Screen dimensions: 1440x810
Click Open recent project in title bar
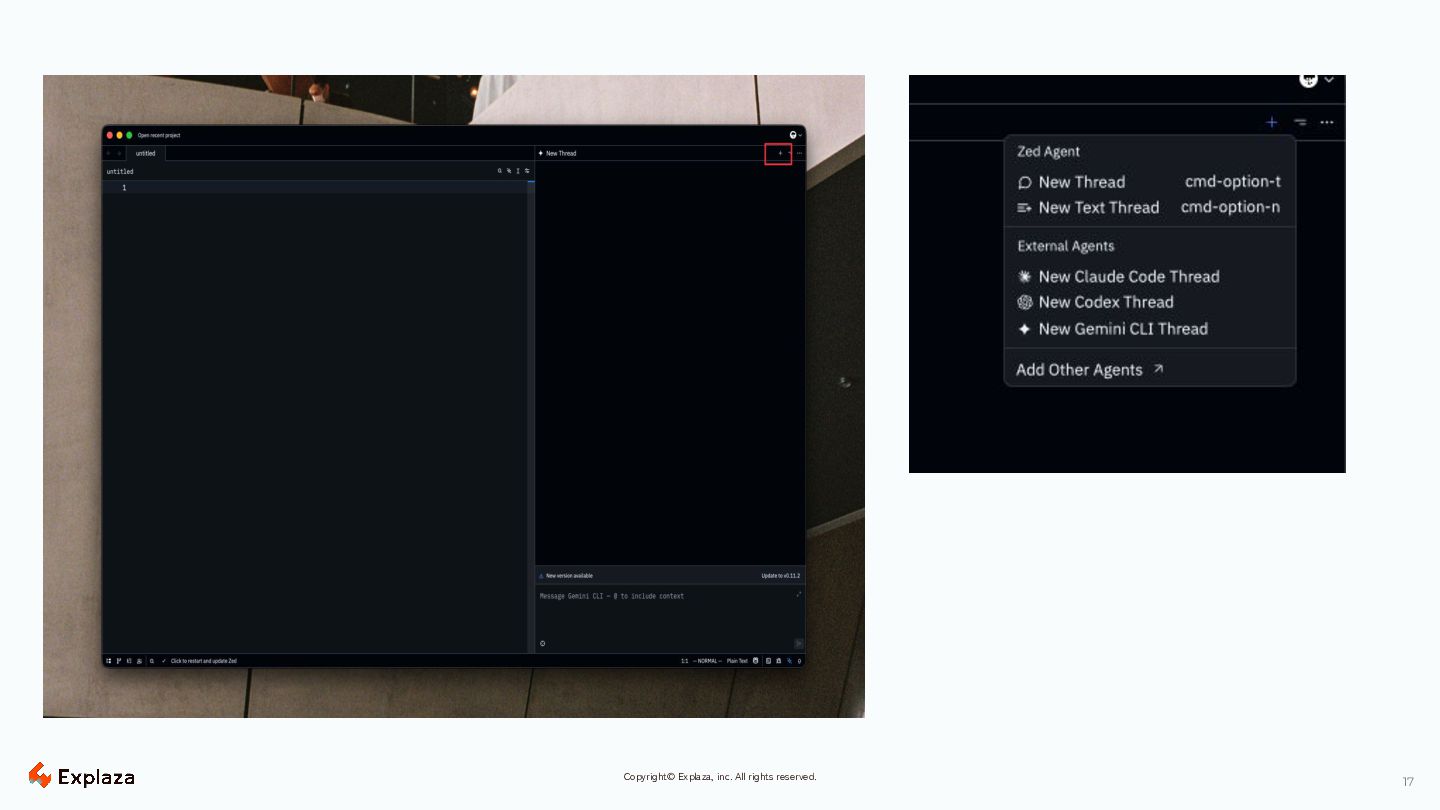[159, 135]
